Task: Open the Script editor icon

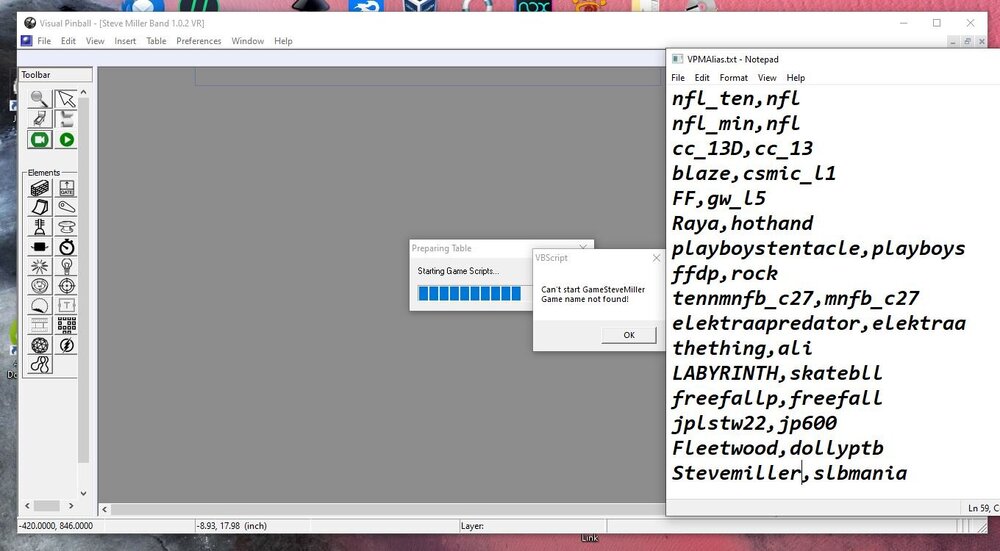Action: [66, 119]
